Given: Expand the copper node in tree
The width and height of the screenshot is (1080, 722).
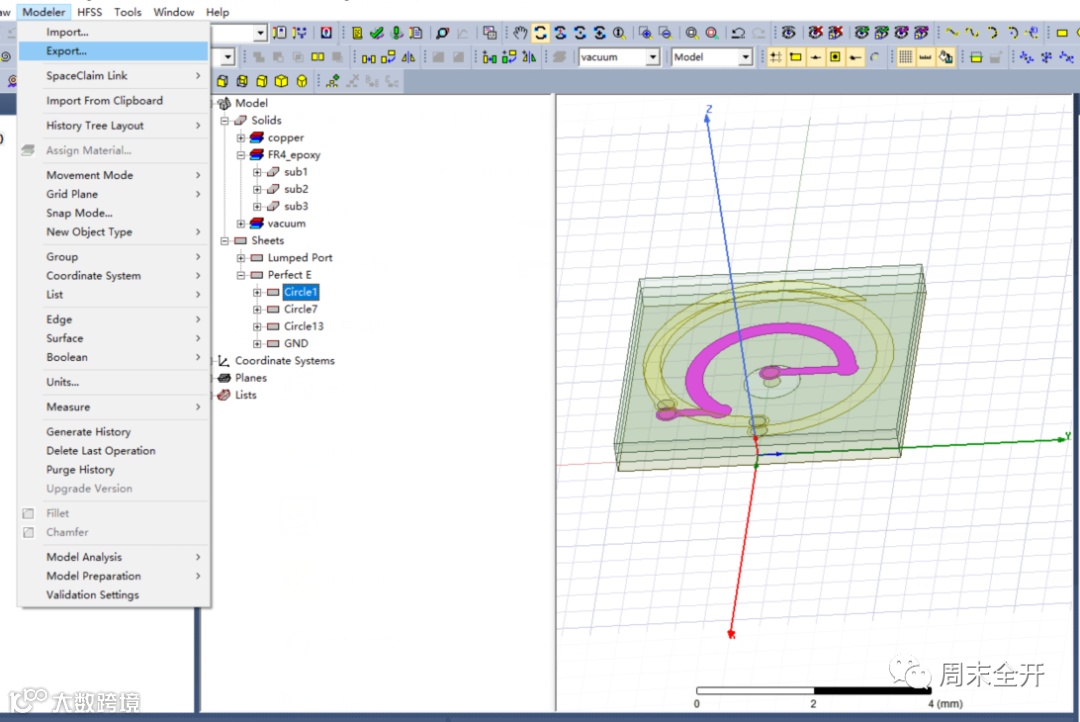Looking at the screenshot, I should coord(241,138).
